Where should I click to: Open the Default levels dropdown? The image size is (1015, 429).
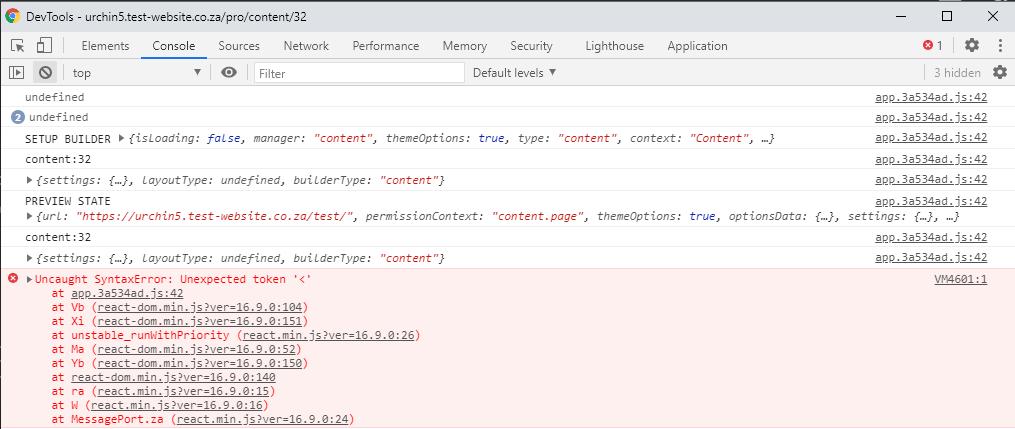click(x=514, y=73)
